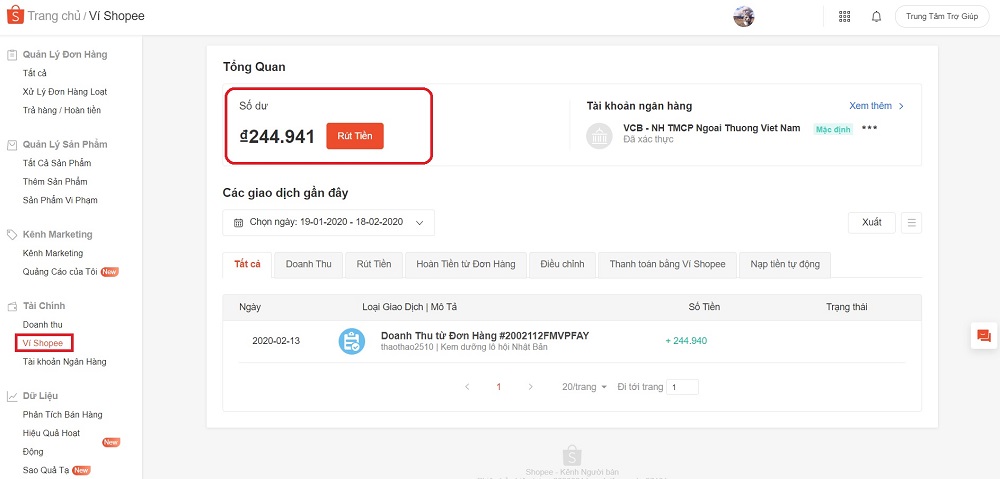Image resolution: width=1000 pixels, height=479 pixels.
Task: Click the date 2020-02-13
Action: 276,341
